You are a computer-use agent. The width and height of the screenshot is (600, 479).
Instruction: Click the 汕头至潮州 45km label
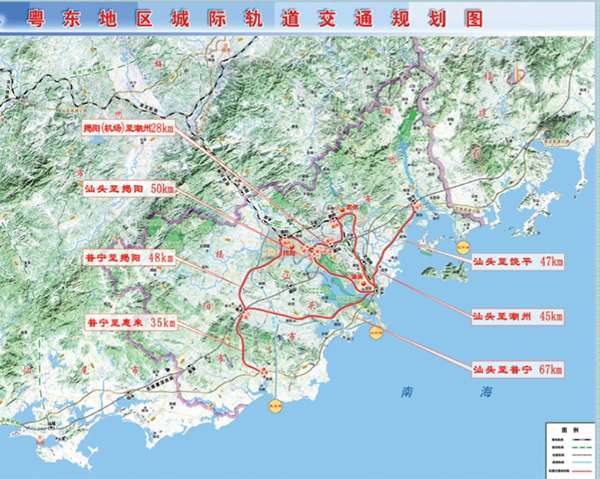[518, 316]
